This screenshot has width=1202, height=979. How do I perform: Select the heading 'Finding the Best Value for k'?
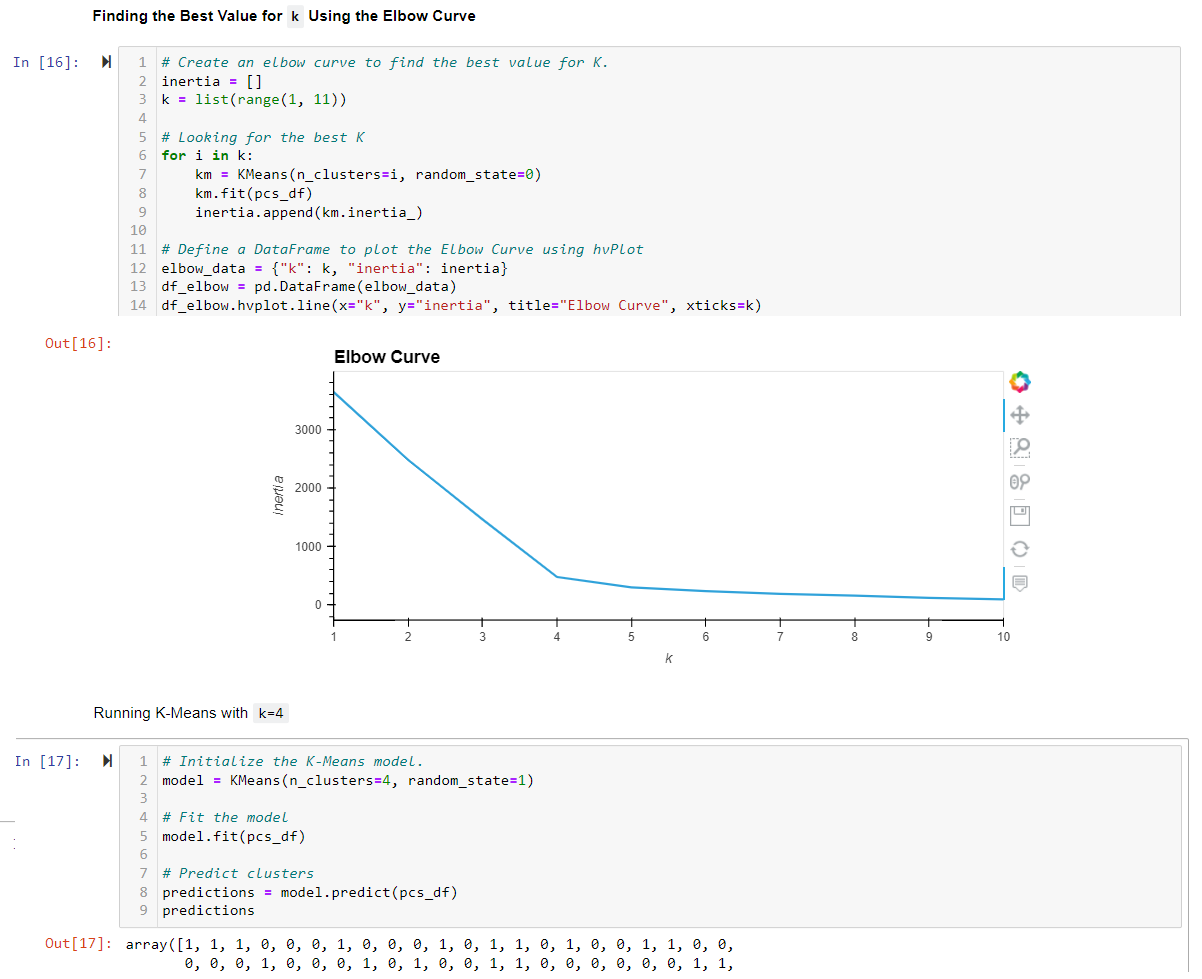tap(283, 16)
